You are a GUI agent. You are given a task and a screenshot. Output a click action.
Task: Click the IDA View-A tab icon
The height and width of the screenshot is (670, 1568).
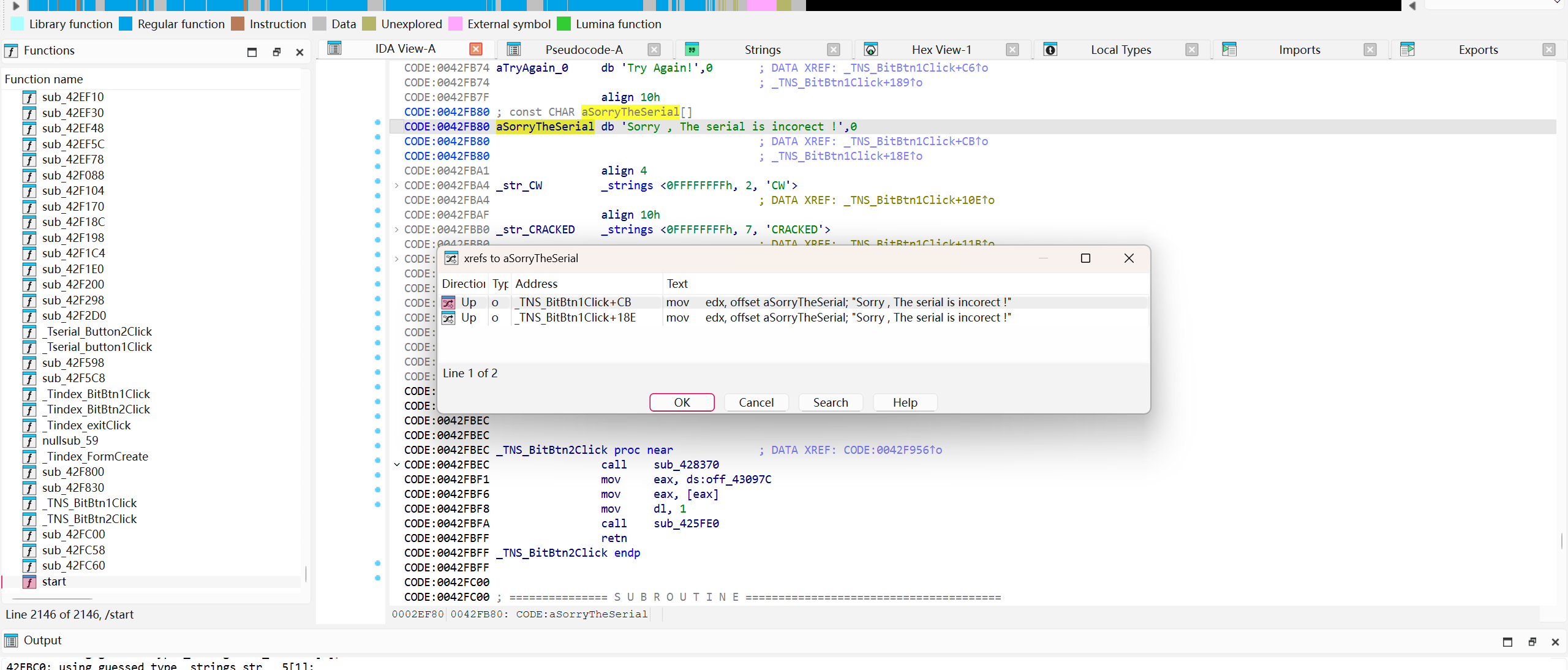pyautogui.click(x=334, y=49)
